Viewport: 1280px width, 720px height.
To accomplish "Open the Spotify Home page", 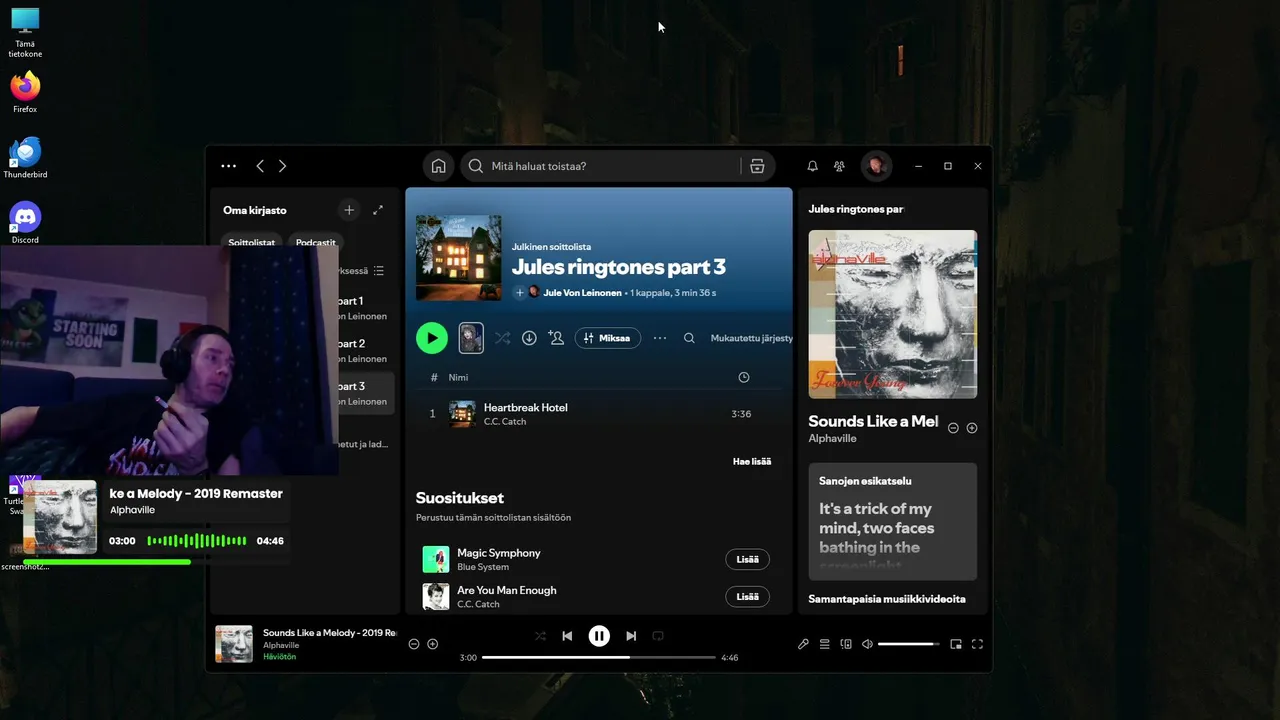I will (x=437, y=166).
